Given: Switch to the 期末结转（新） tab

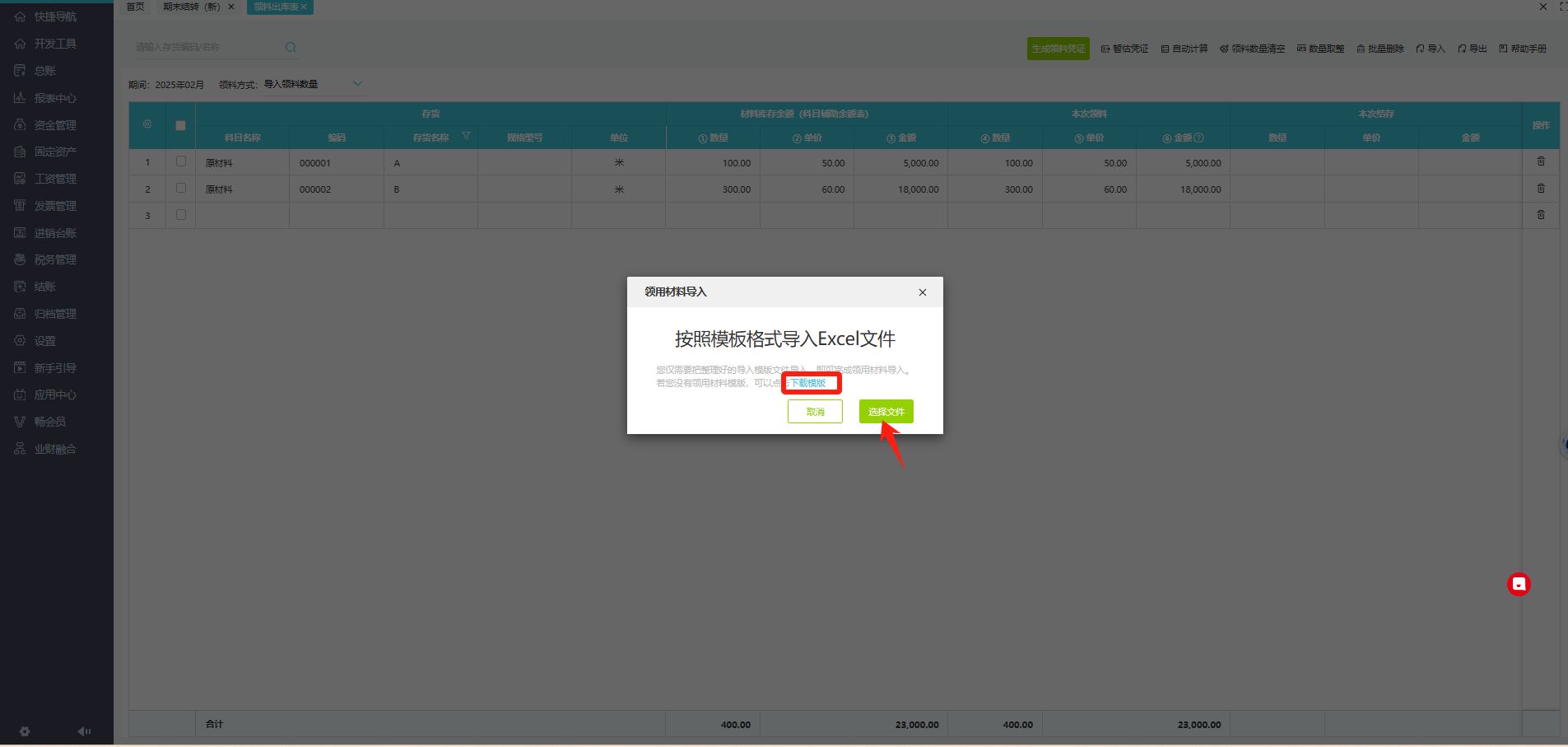Looking at the screenshot, I should 192,7.
